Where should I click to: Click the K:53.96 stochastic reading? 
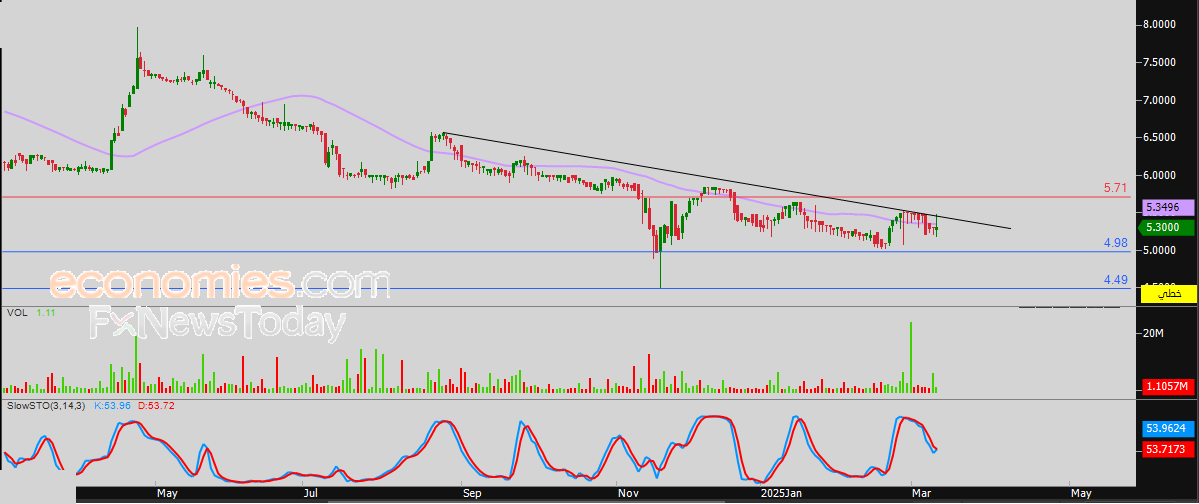pos(112,405)
